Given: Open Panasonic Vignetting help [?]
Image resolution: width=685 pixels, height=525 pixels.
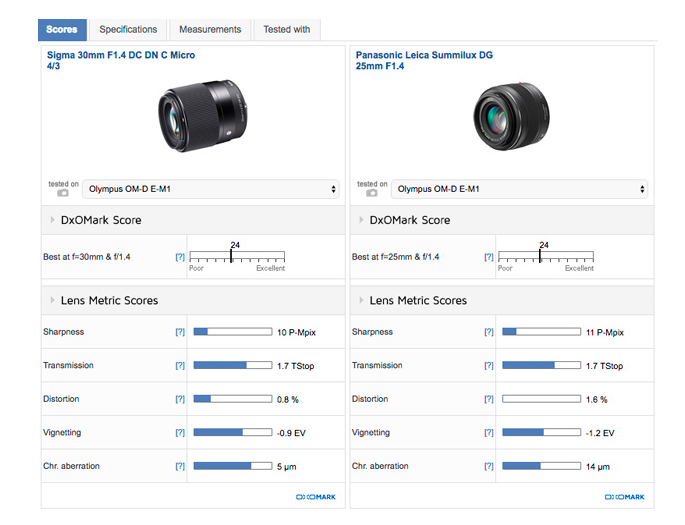Looking at the screenshot, I should pos(489,433).
